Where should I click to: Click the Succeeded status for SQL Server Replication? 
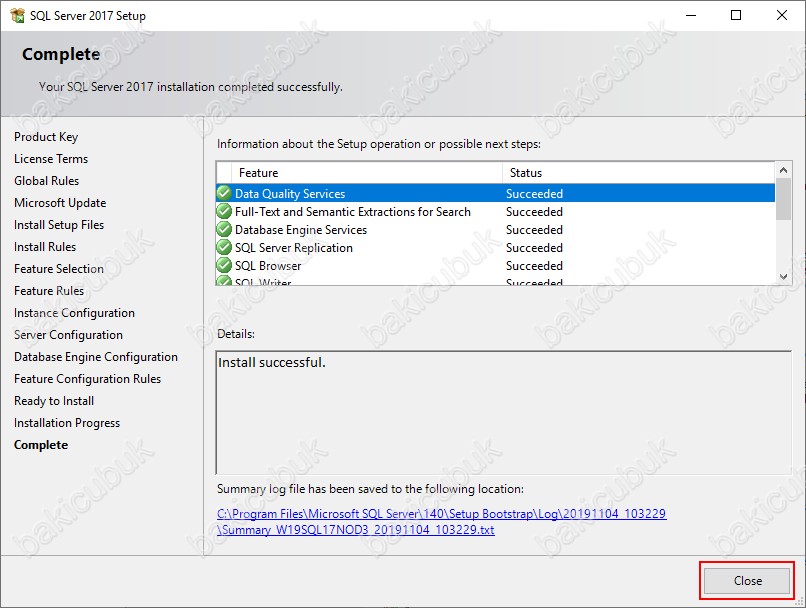534,248
